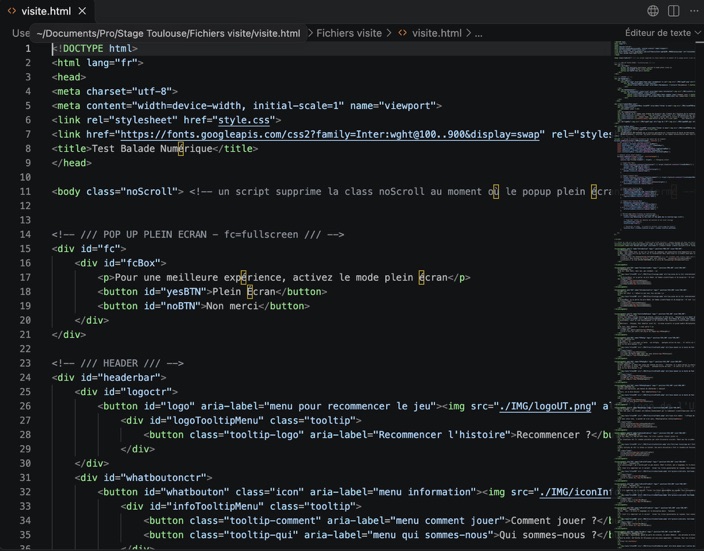Open preview in browser globe icon
The width and height of the screenshot is (704, 551).
(653, 11)
